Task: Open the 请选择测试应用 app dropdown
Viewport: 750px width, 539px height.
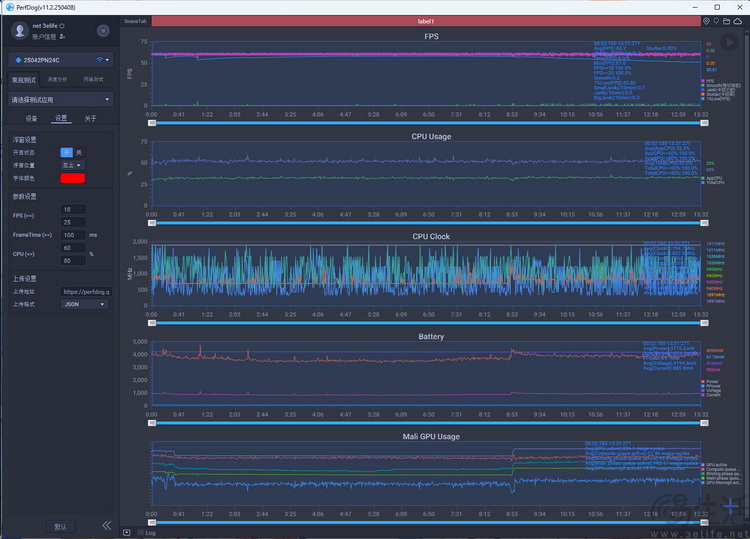Action: (61, 99)
